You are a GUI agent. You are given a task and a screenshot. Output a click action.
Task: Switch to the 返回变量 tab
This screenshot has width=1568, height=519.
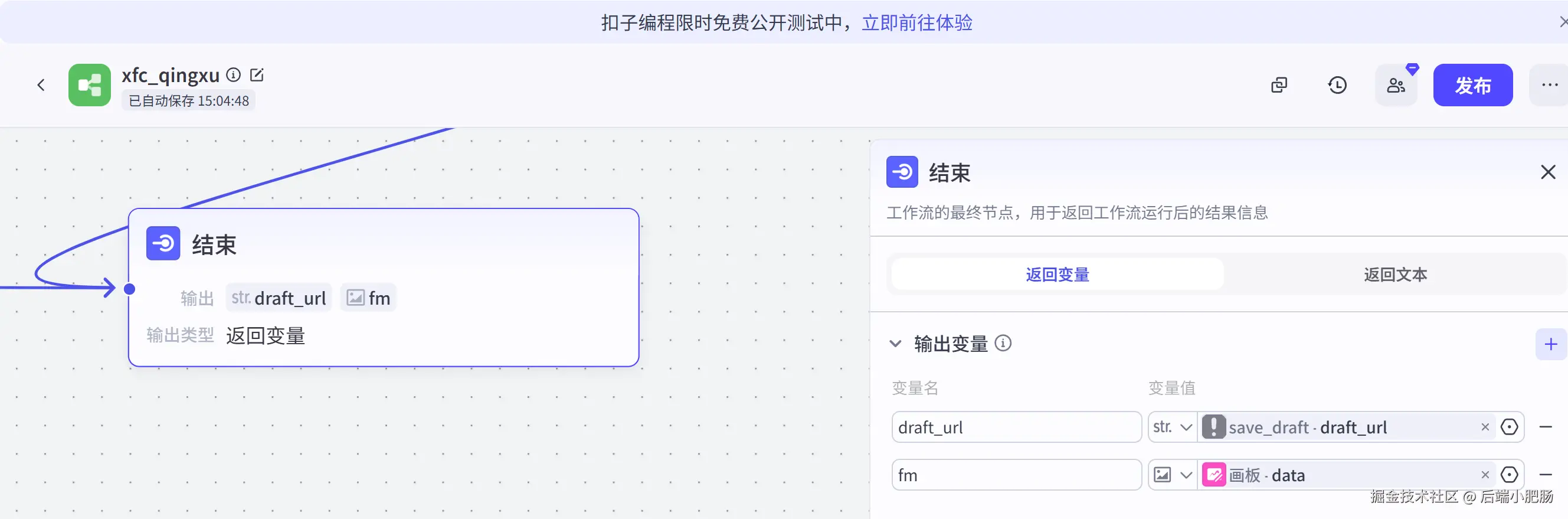[x=1057, y=275]
